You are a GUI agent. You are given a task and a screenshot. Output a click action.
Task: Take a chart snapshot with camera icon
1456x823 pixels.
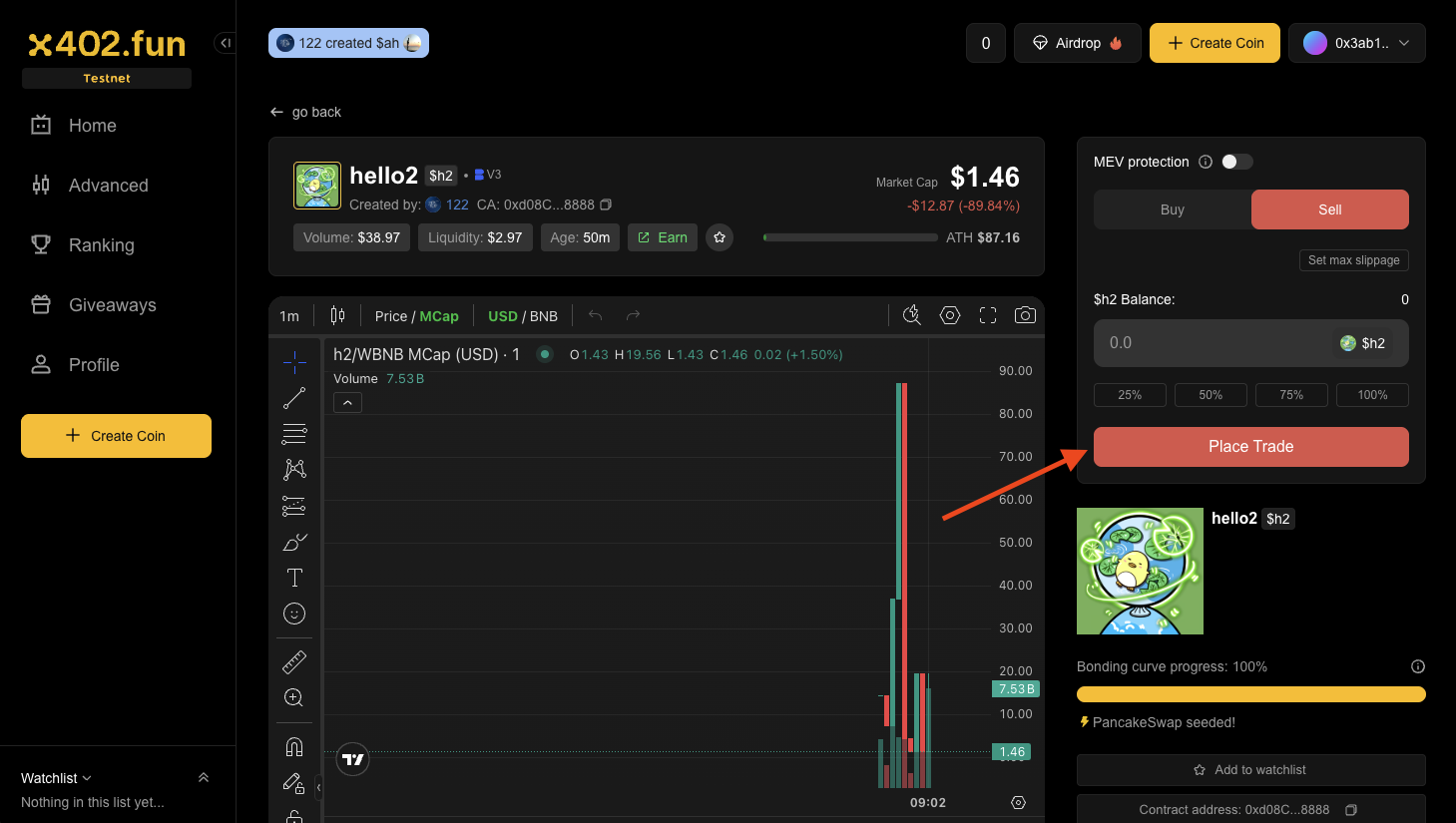pos(1024,315)
